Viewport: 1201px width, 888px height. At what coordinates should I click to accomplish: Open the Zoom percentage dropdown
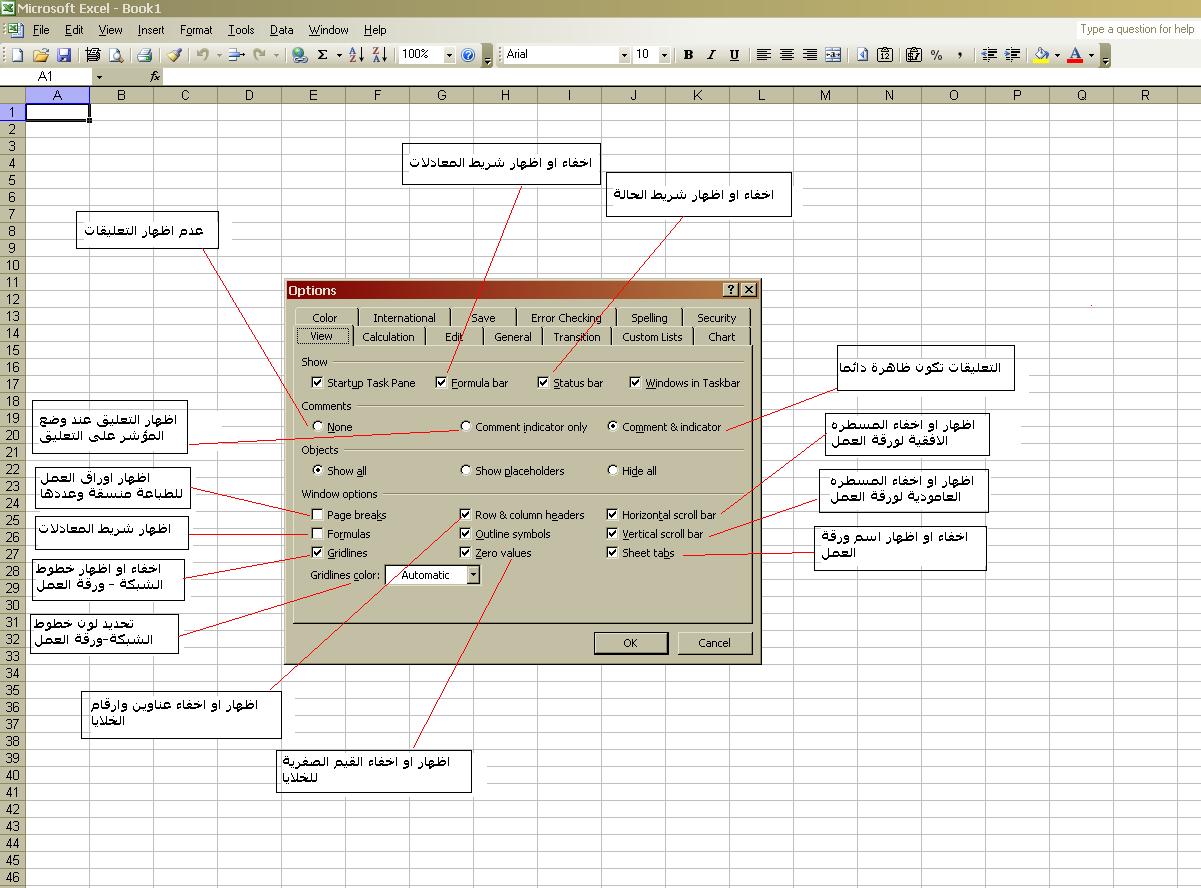(x=449, y=55)
